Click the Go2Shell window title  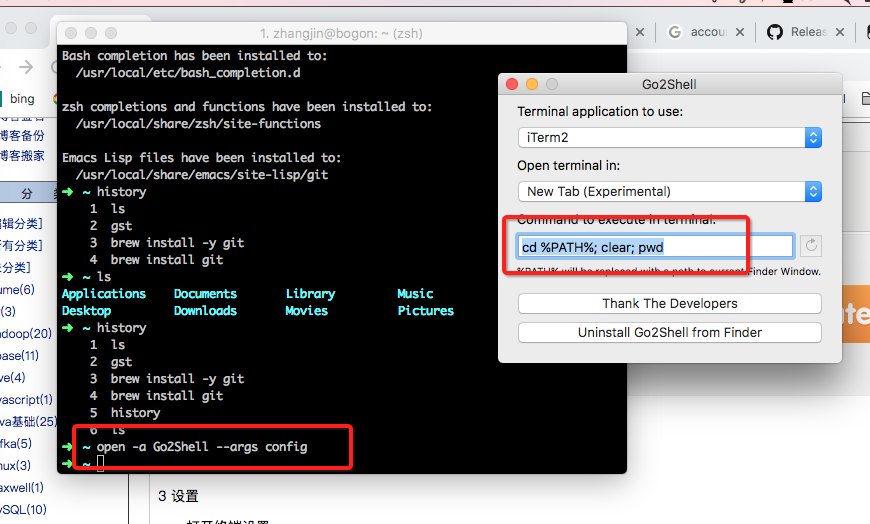click(669, 84)
